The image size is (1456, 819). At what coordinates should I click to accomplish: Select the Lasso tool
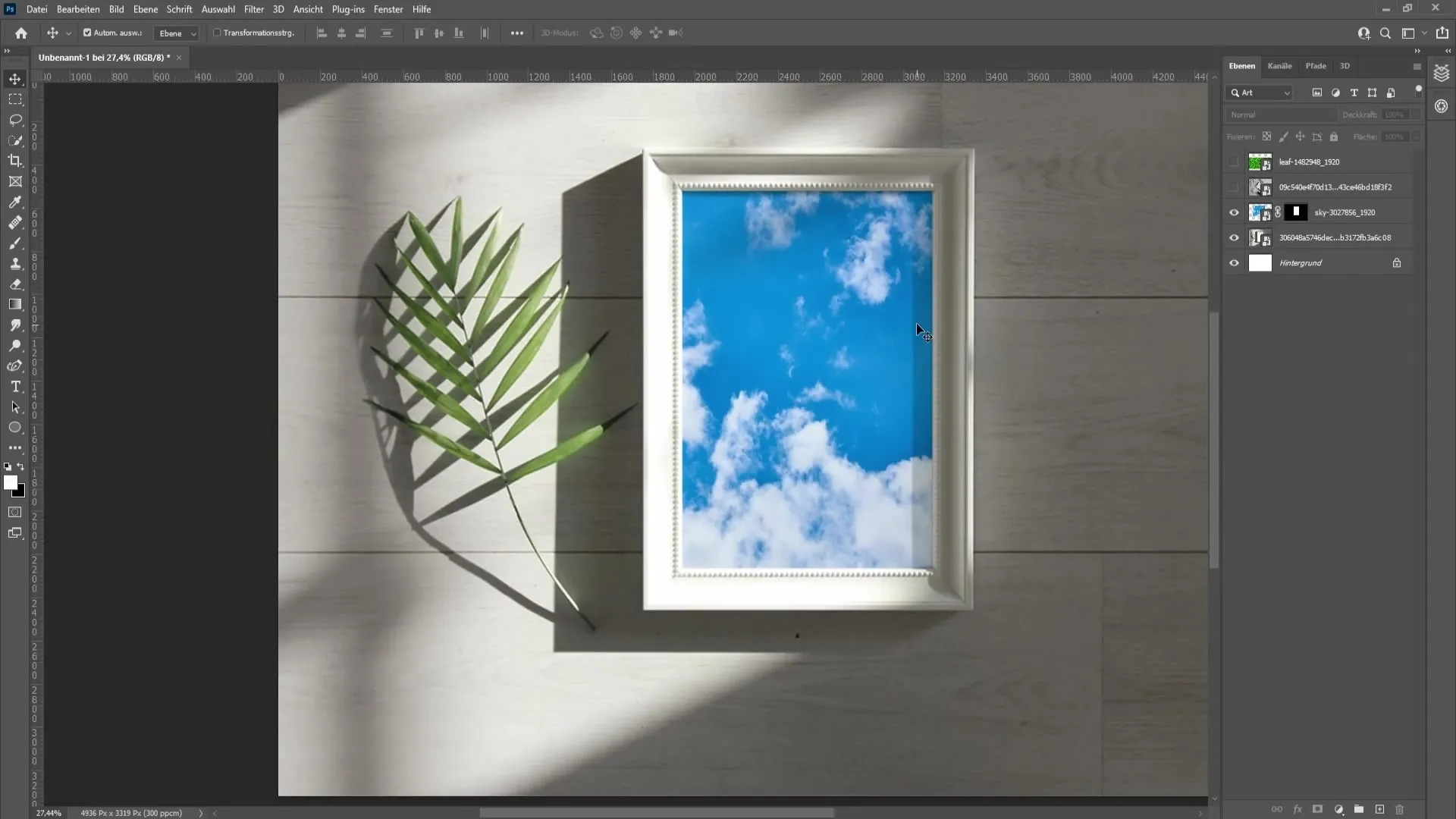click(x=15, y=120)
